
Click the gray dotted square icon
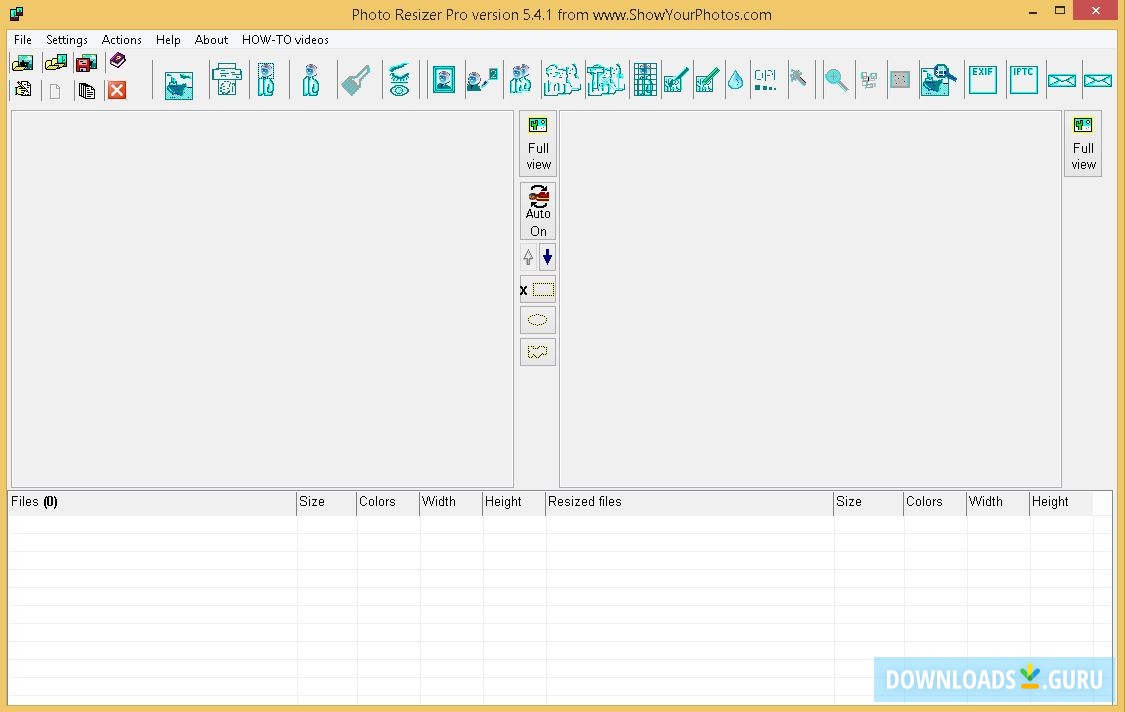point(900,80)
